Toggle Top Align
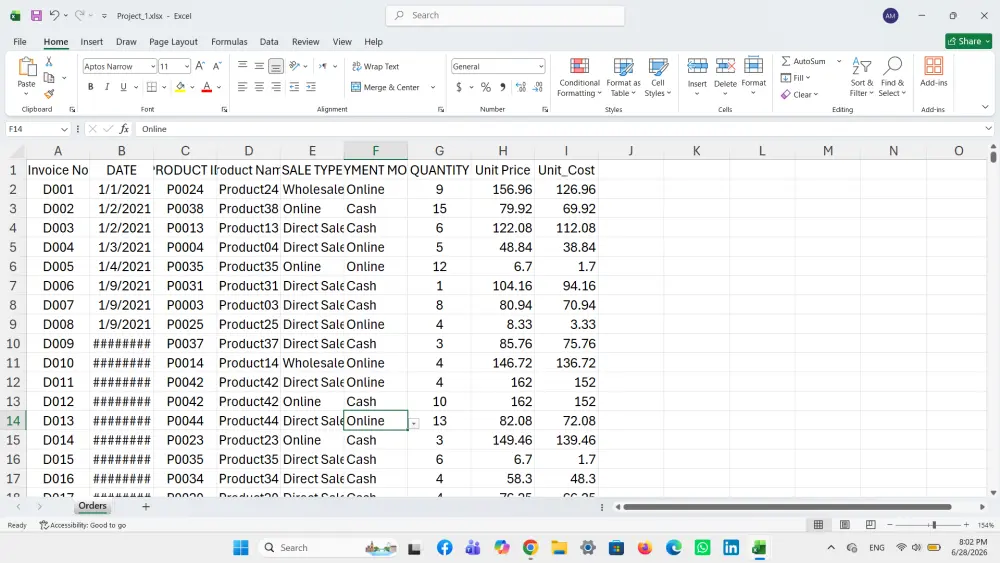The height and width of the screenshot is (563, 1000). (242, 66)
